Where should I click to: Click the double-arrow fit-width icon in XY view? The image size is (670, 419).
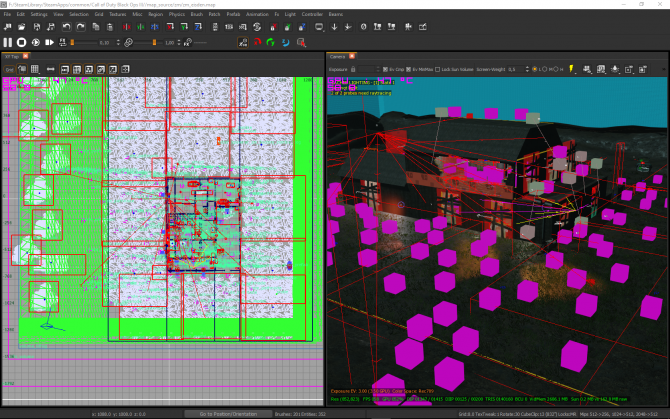50,69
